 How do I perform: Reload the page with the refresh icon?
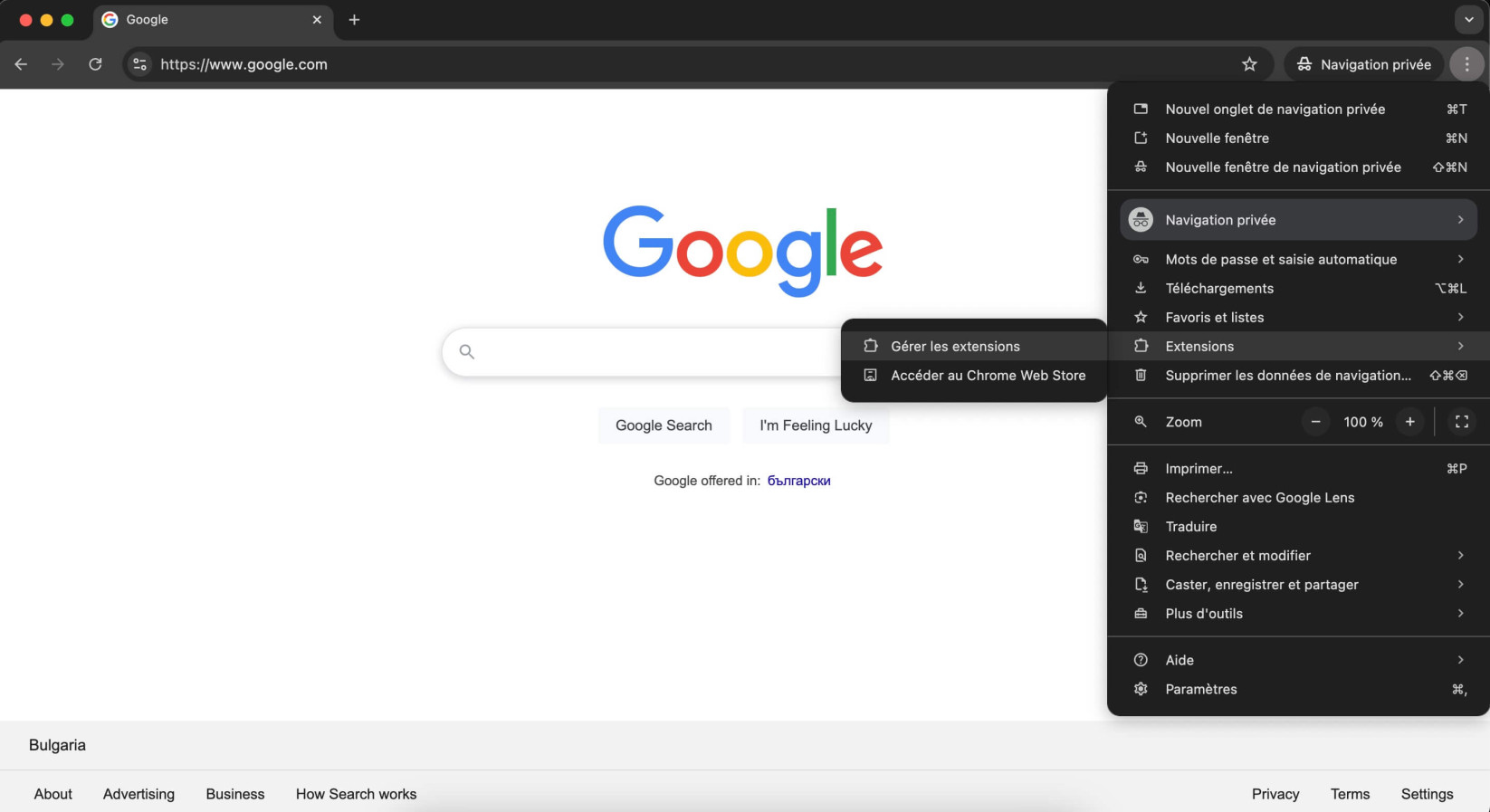tap(95, 64)
